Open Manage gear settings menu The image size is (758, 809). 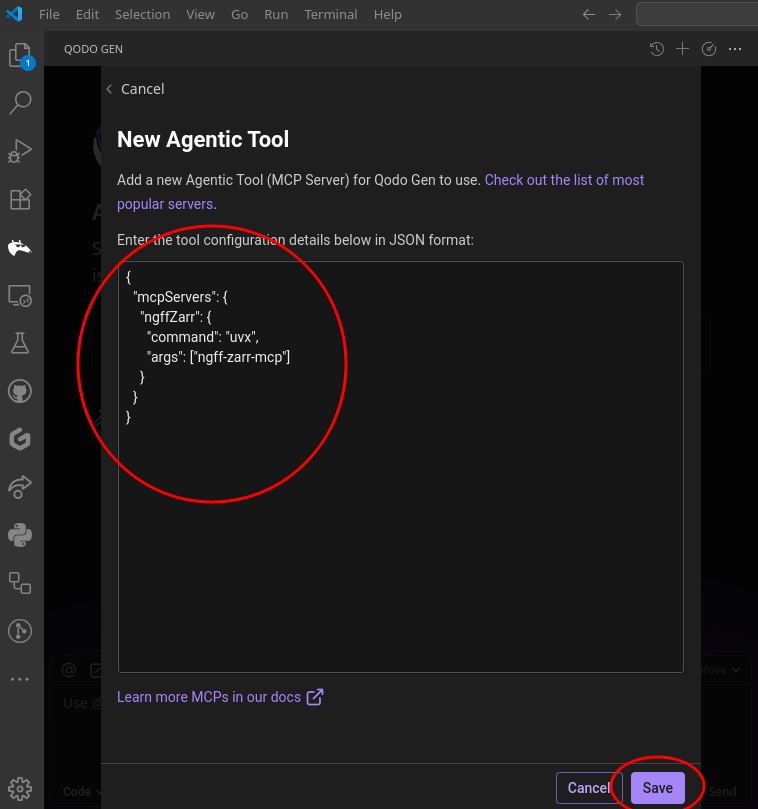[x=20, y=787]
